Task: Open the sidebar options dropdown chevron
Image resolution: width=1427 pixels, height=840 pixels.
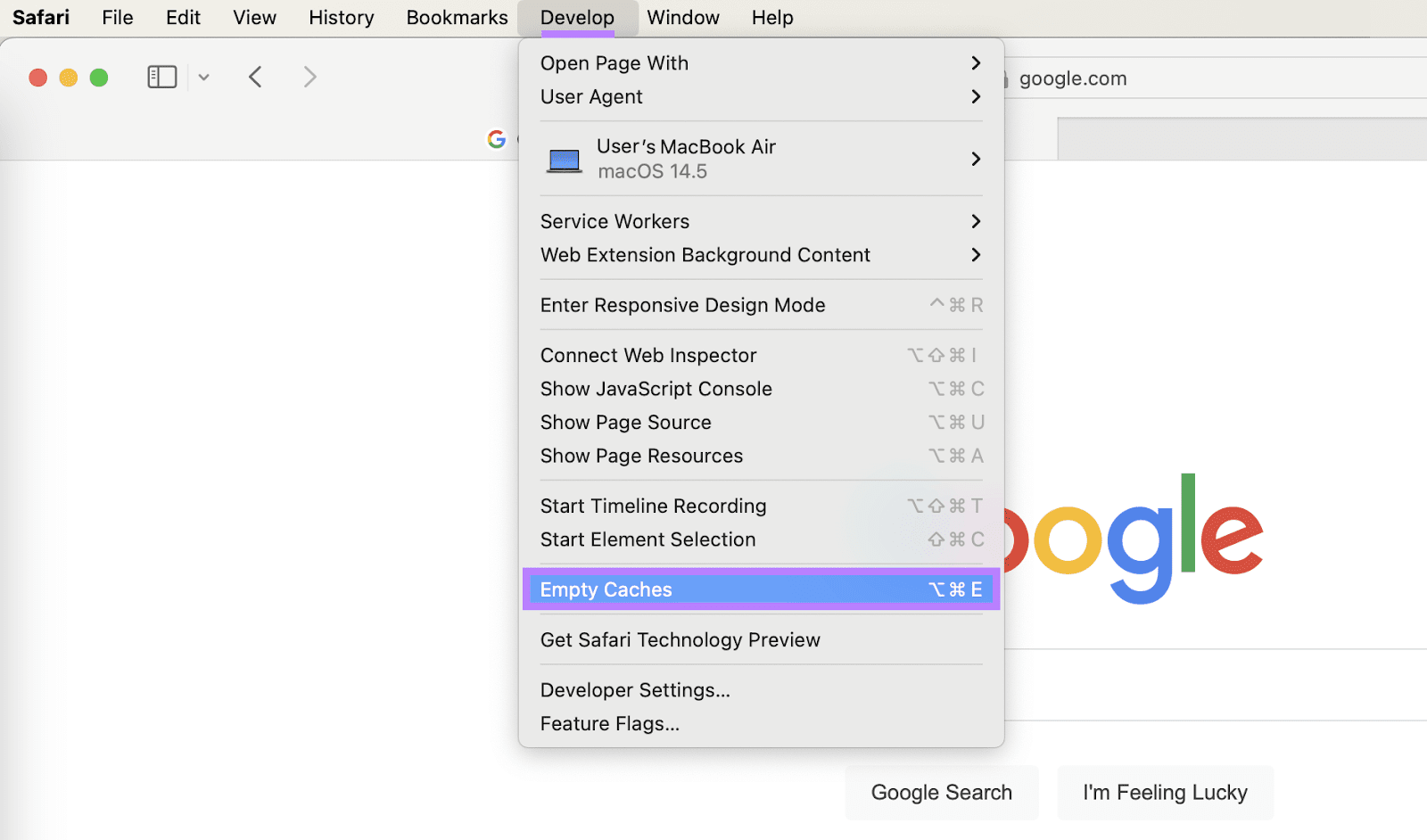Action: 204,78
